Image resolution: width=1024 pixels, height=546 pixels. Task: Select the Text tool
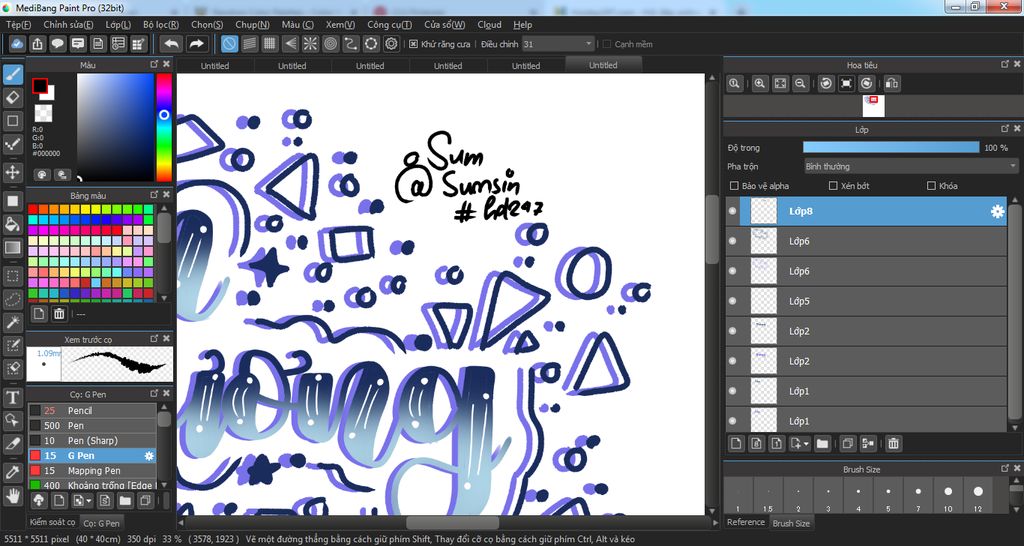12,397
